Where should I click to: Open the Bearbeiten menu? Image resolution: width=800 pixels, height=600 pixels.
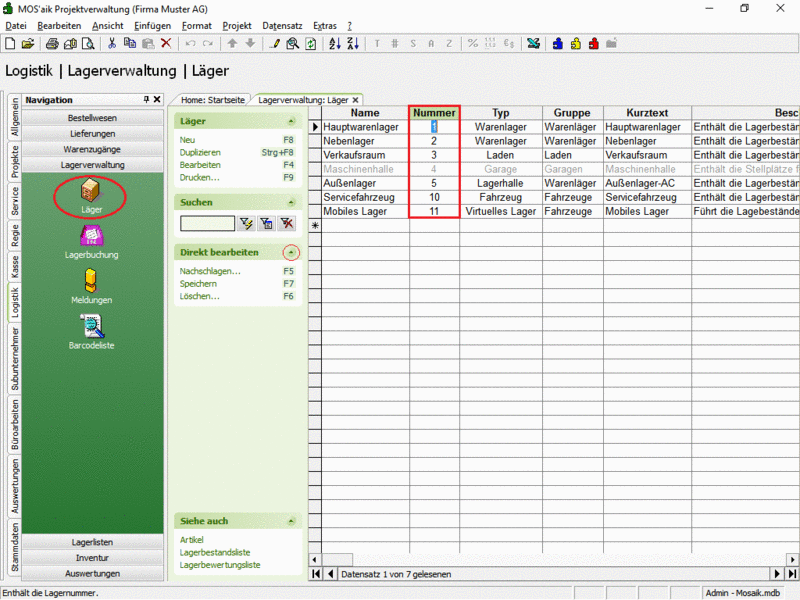(59, 26)
